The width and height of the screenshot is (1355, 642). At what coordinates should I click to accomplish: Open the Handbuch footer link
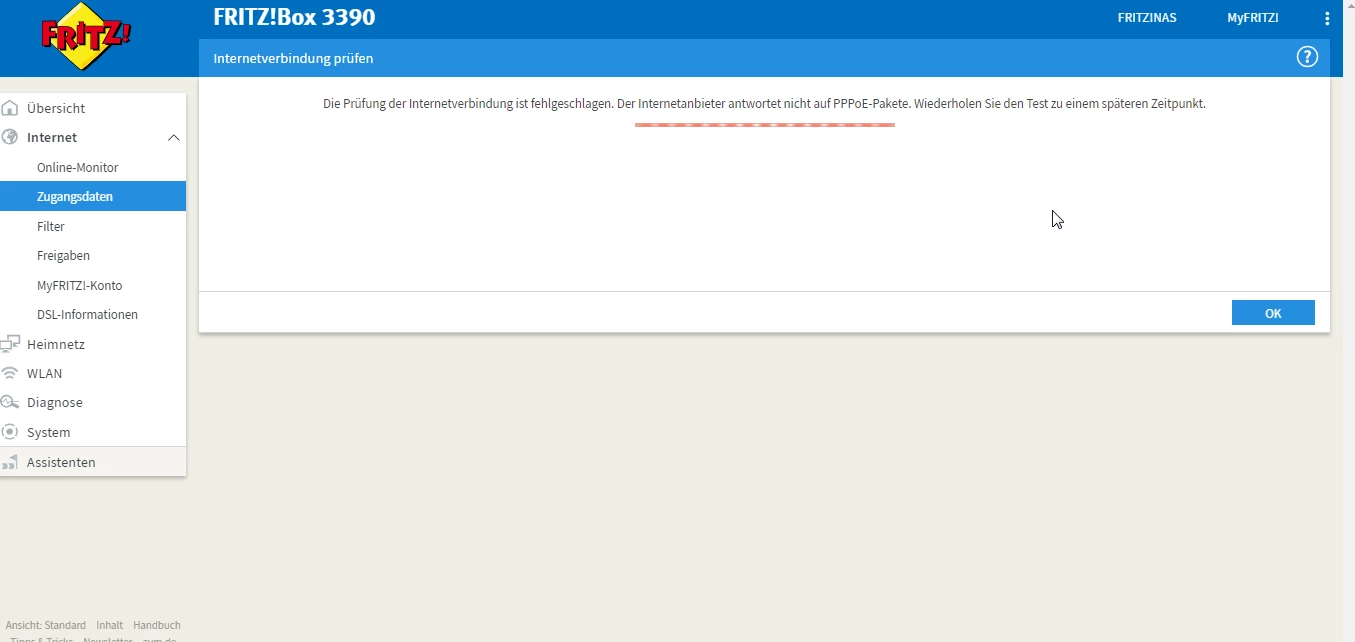point(157,625)
